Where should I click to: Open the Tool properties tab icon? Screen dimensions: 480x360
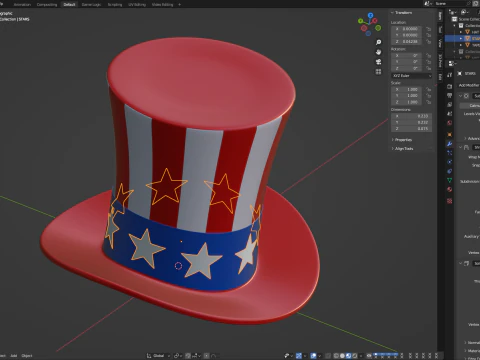click(449, 75)
